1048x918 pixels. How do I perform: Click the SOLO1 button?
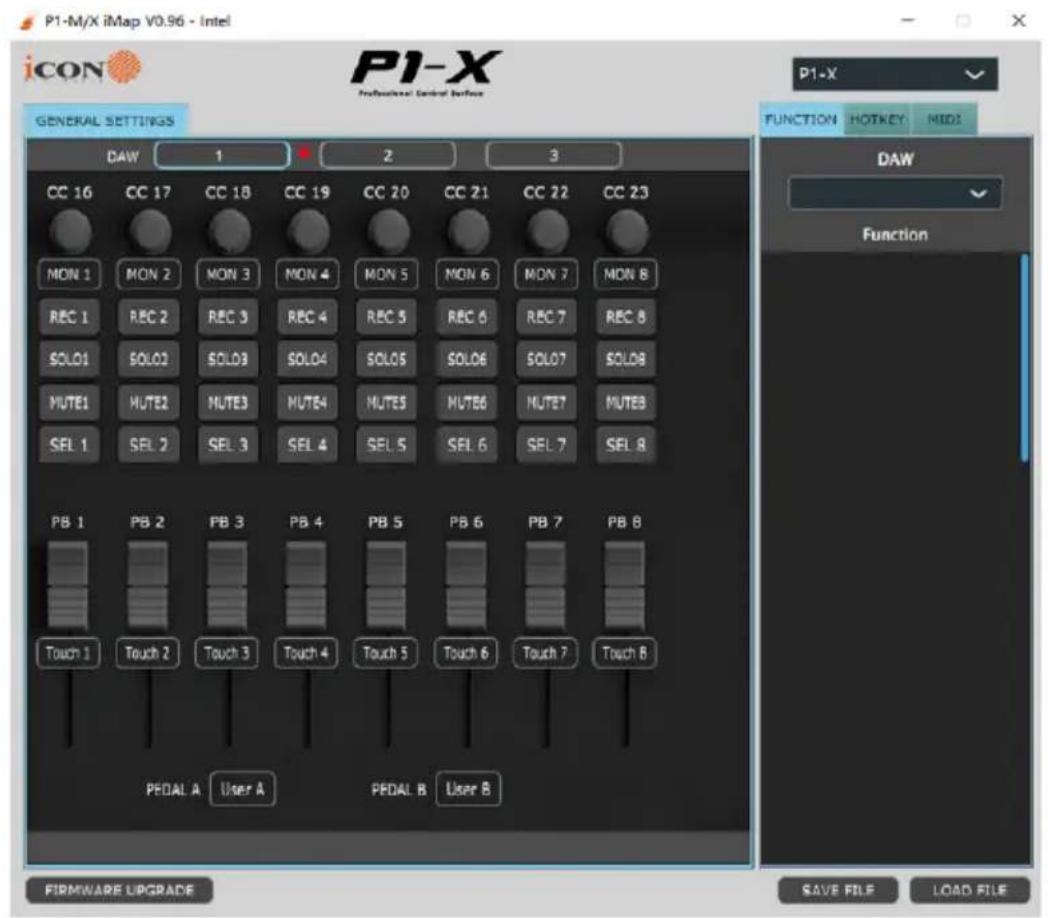coord(69,359)
